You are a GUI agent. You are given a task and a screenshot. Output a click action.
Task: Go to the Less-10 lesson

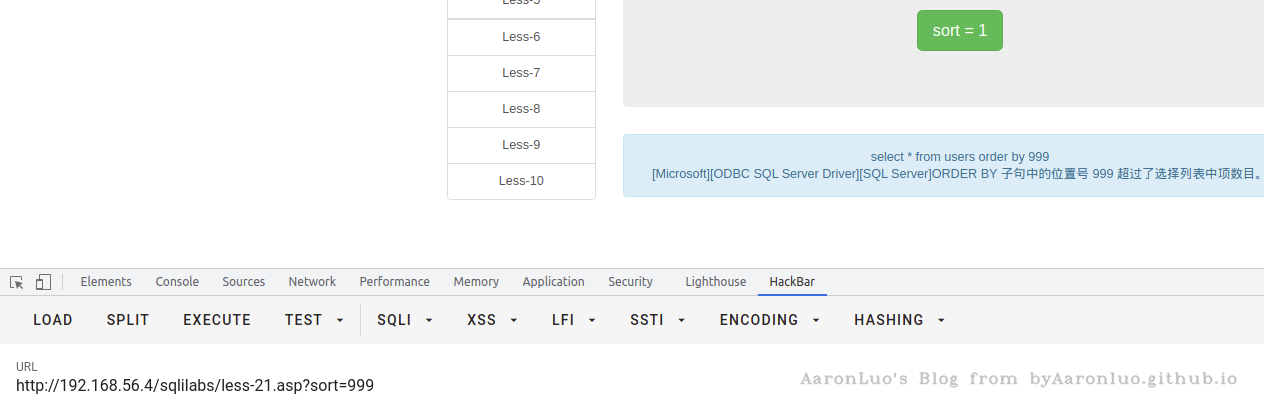tap(521, 181)
